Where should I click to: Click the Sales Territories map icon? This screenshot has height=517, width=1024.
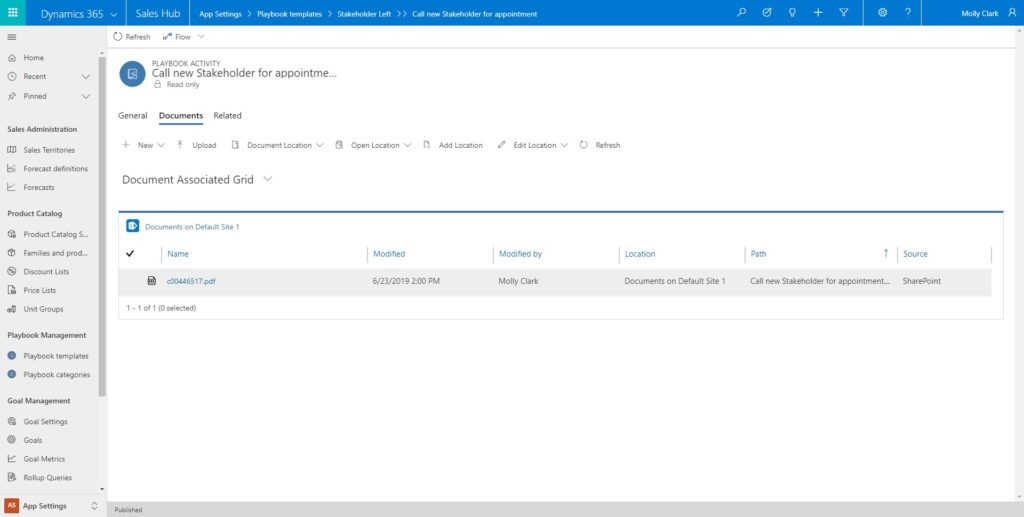[x=11, y=149]
